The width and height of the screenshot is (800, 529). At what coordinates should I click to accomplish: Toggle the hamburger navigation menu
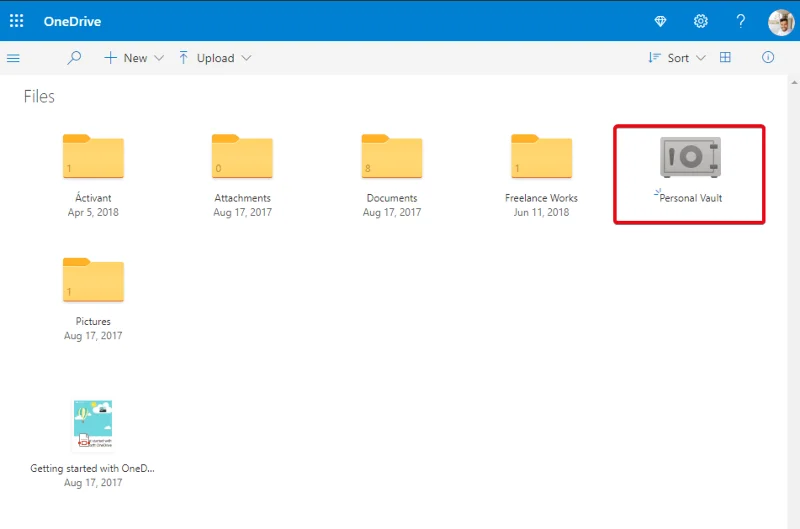click(13, 58)
